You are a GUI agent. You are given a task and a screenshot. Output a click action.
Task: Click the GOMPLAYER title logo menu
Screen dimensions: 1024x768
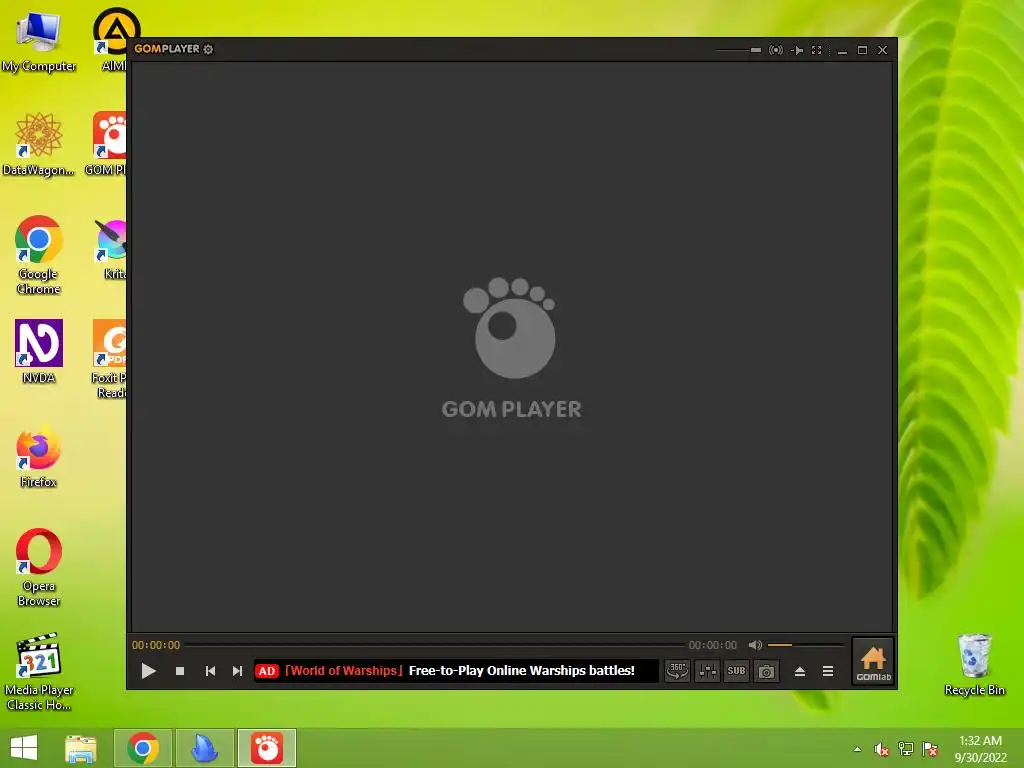click(x=167, y=49)
